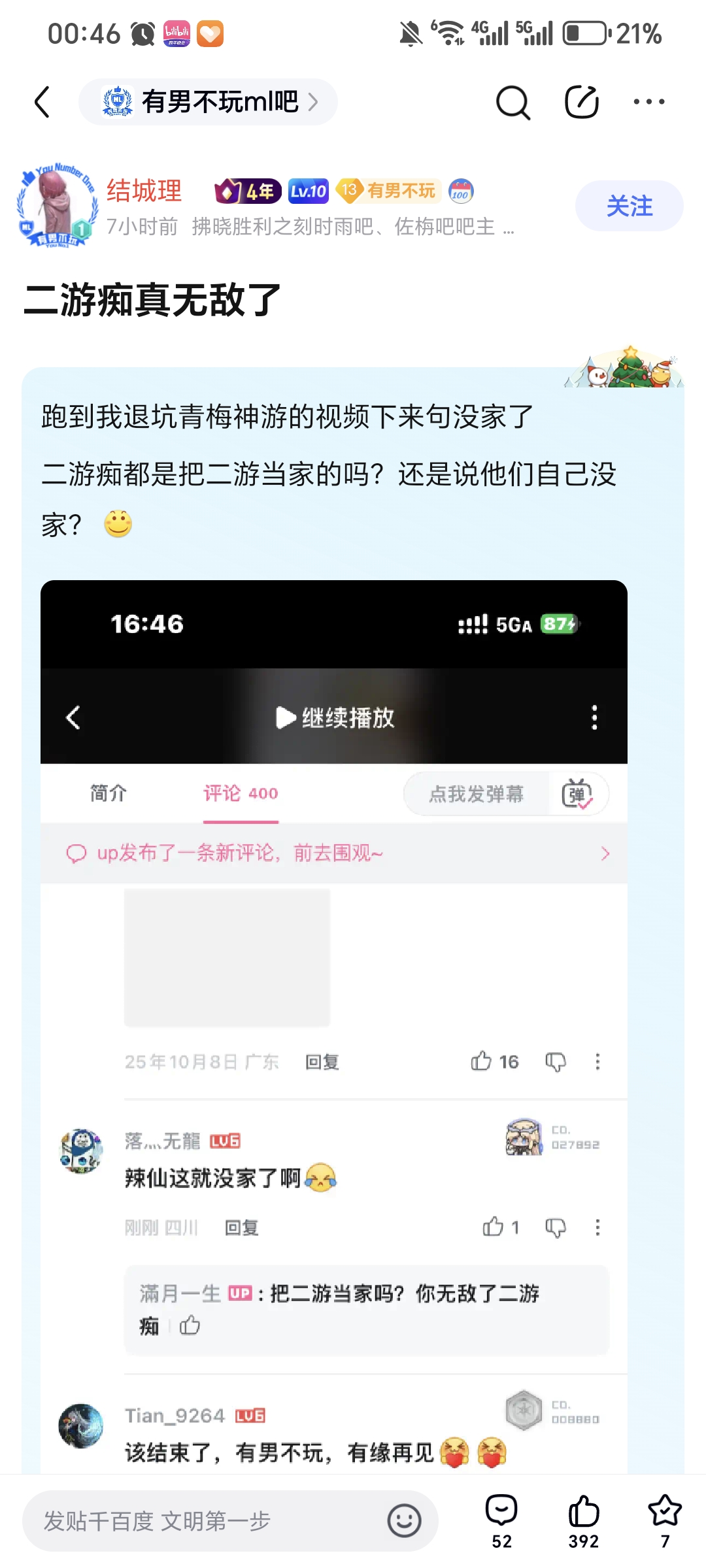Open the three-dot more menu in header
Image resolution: width=706 pixels, height=1568 pixels.
pos(649,102)
